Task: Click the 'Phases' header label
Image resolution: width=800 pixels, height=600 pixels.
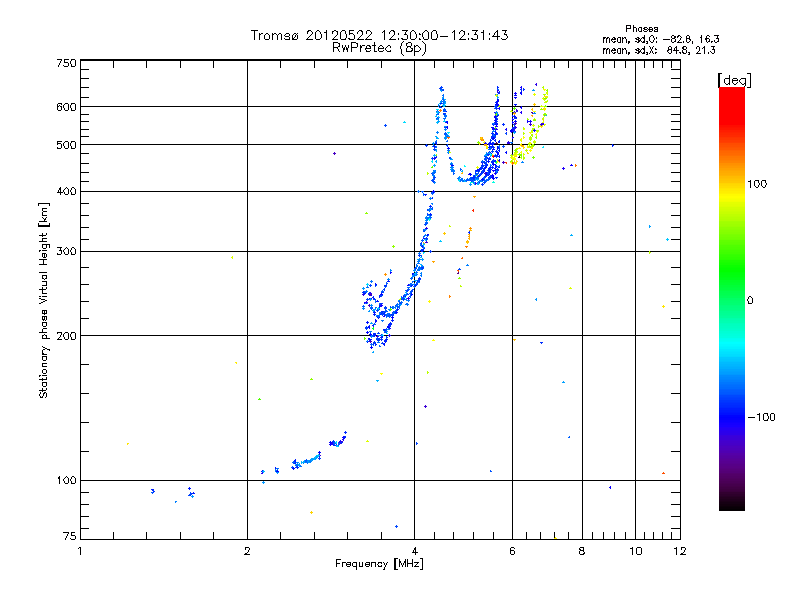Action: pyautogui.click(x=642, y=29)
